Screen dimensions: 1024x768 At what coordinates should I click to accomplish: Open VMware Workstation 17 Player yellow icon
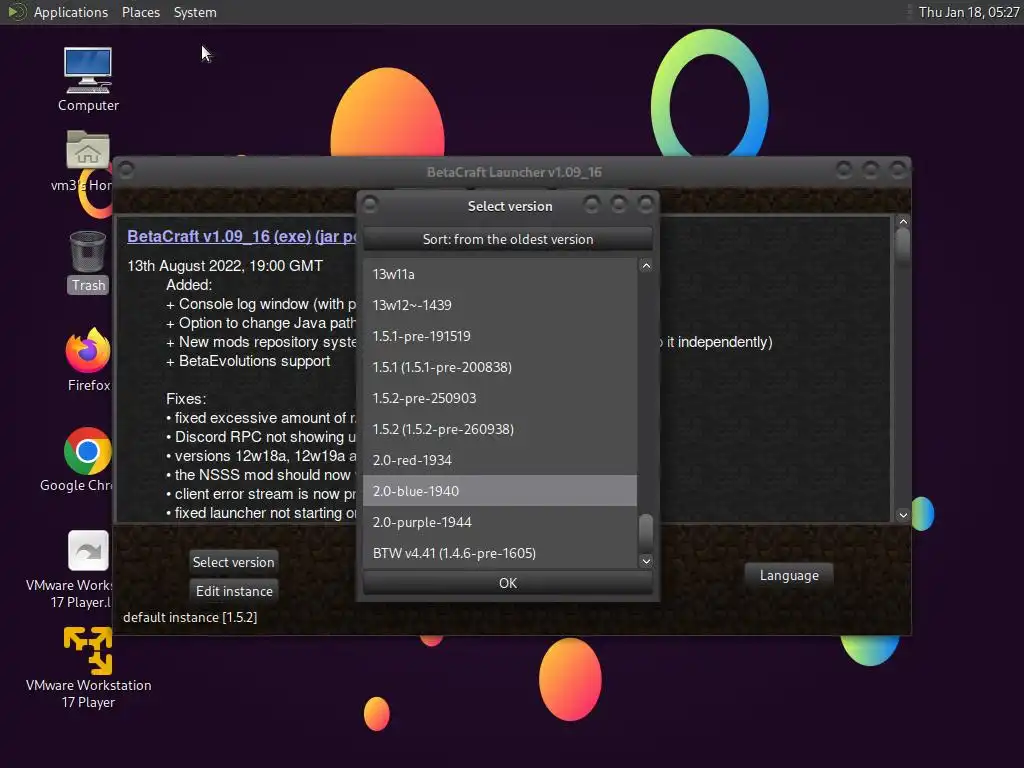tap(88, 650)
